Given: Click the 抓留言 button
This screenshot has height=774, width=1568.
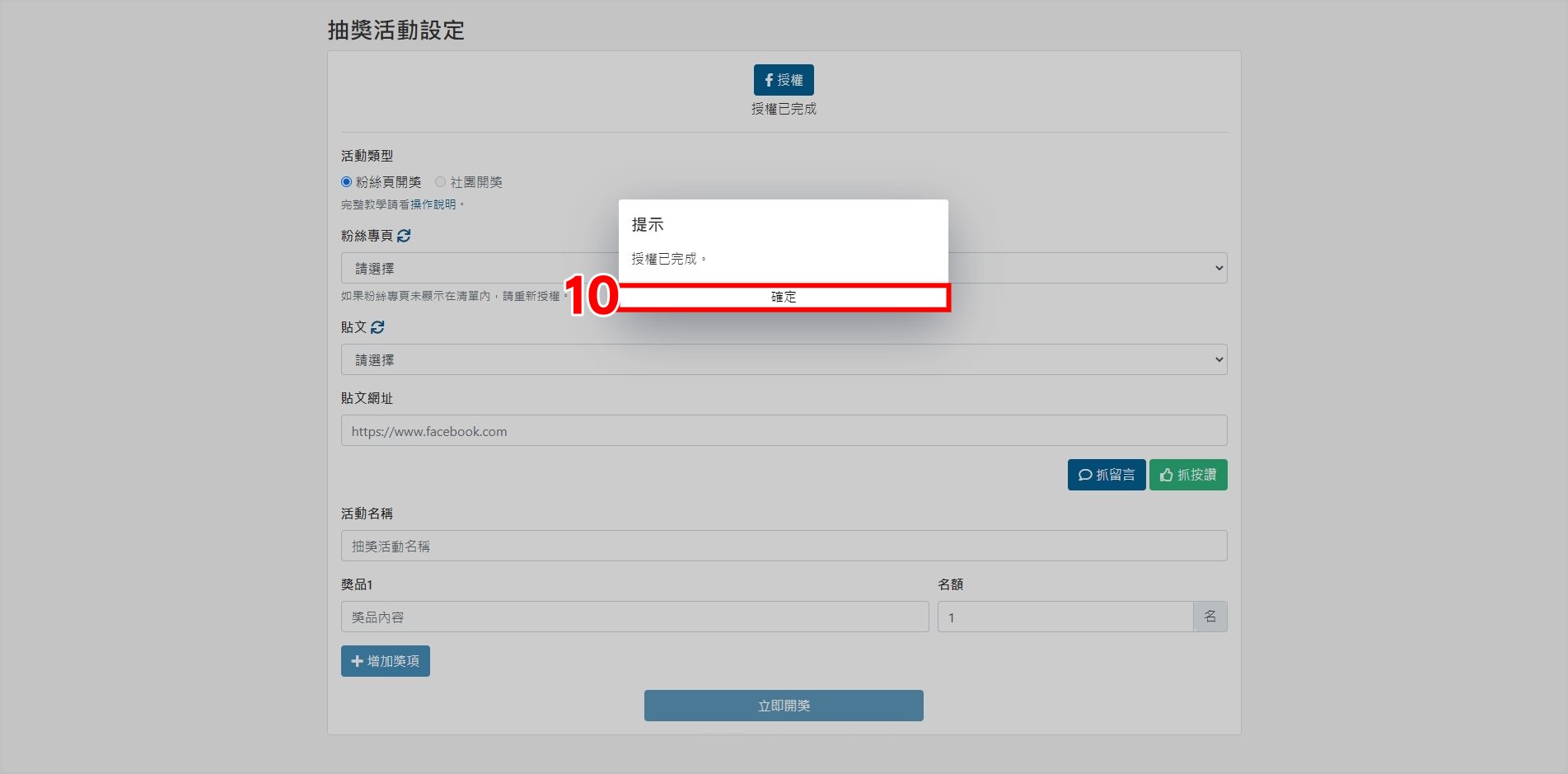Looking at the screenshot, I should coord(1107,475).
